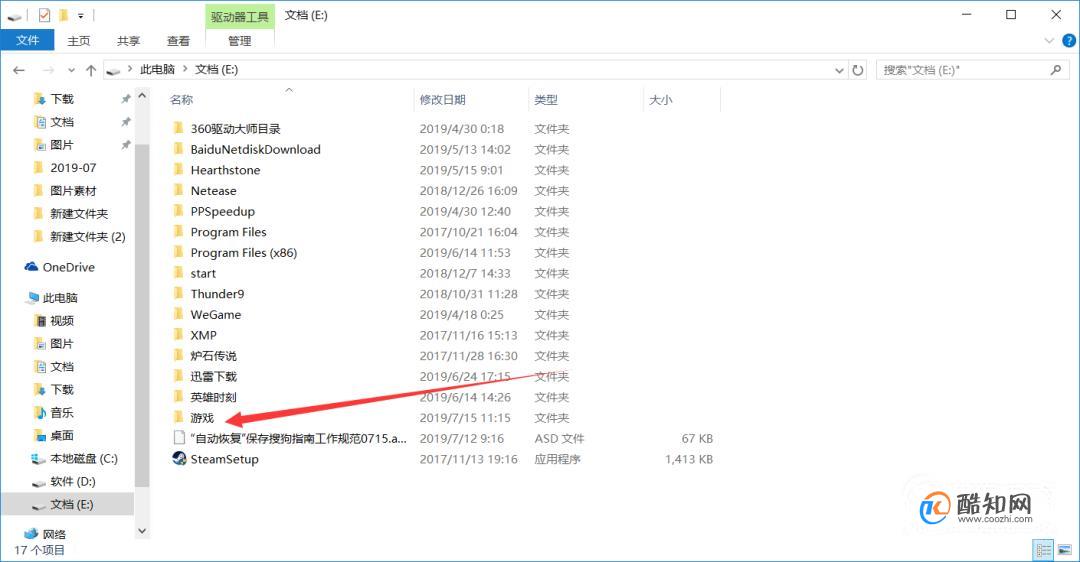Select the Netease folder icon
Image resolution: width=1080 pixels, height=562 pixels.
point(178,190)
